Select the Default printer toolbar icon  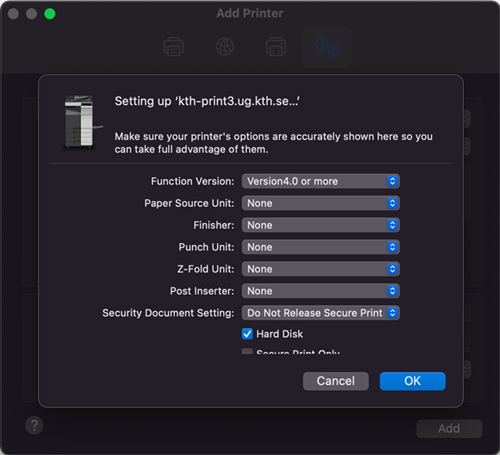(x=174, y=47)
